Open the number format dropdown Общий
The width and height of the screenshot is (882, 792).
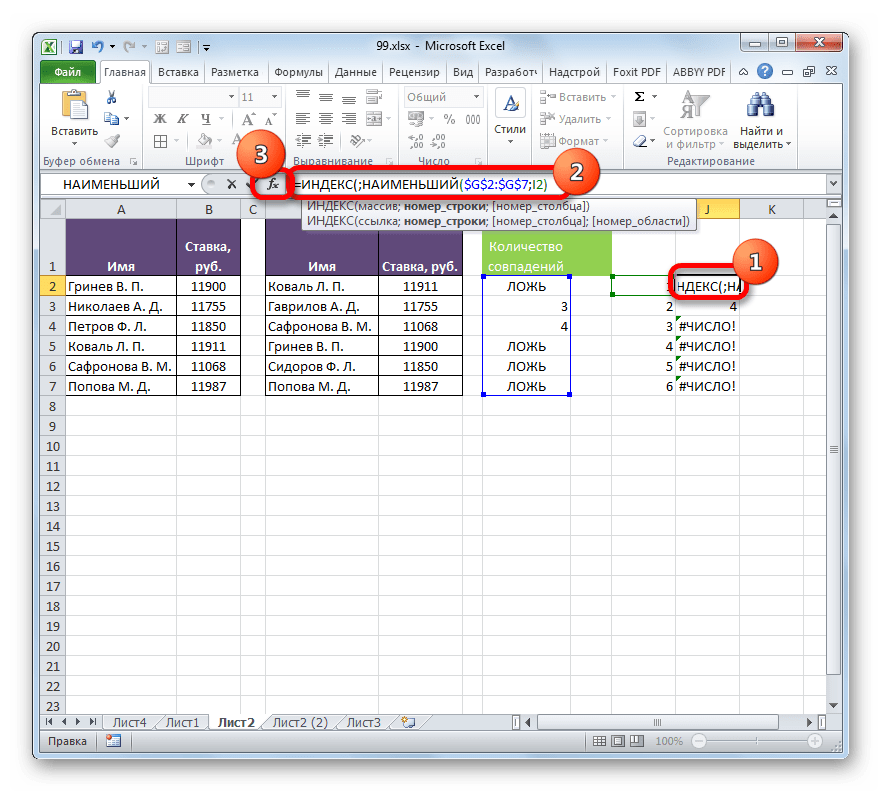point(476,97)
